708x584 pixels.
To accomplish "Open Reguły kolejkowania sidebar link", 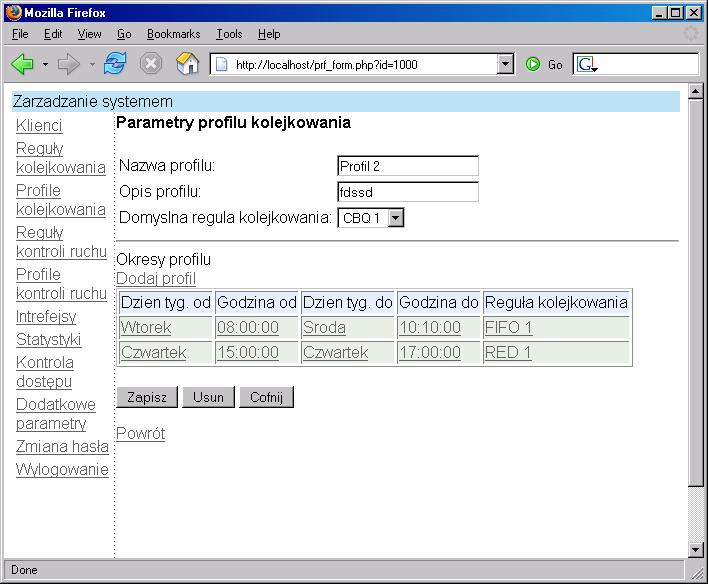I will [x=61, y=158].
